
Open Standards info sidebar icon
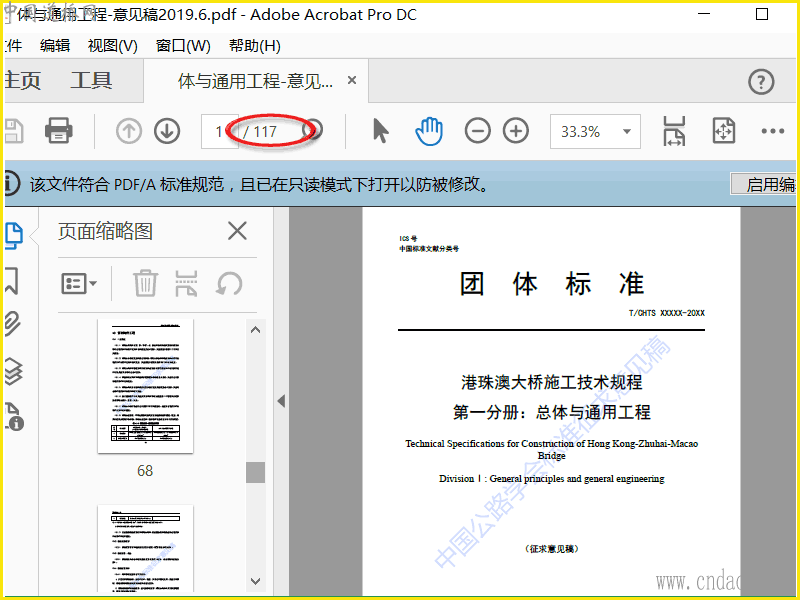(14, 416)
